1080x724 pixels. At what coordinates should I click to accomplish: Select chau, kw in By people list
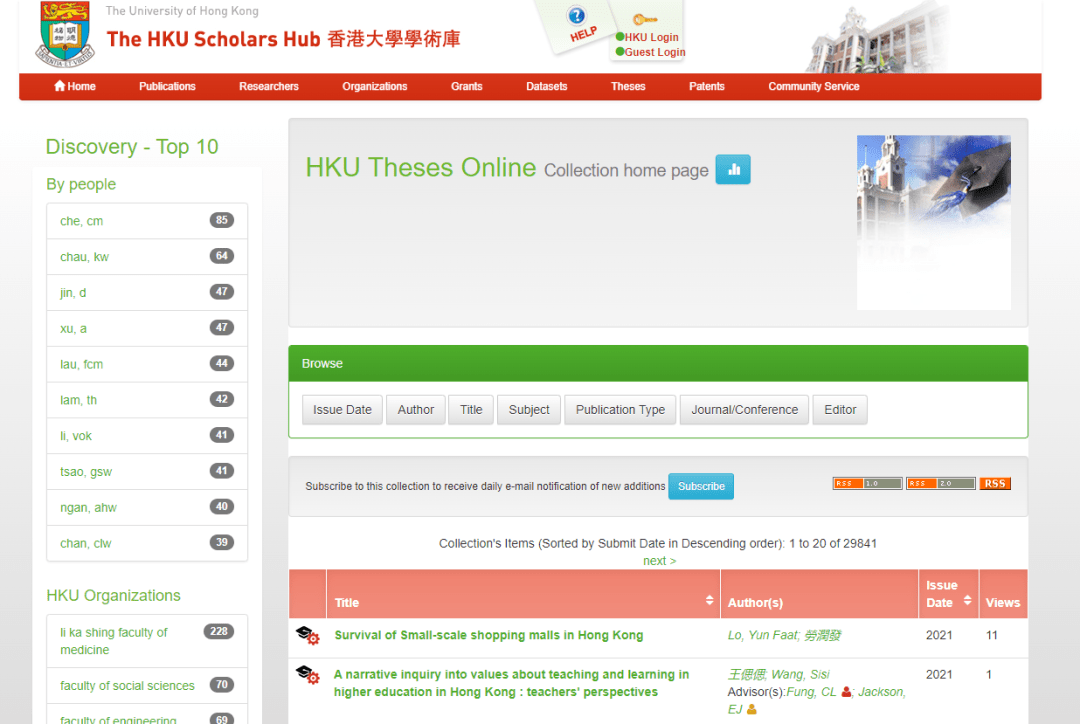(x=147, y=257)
